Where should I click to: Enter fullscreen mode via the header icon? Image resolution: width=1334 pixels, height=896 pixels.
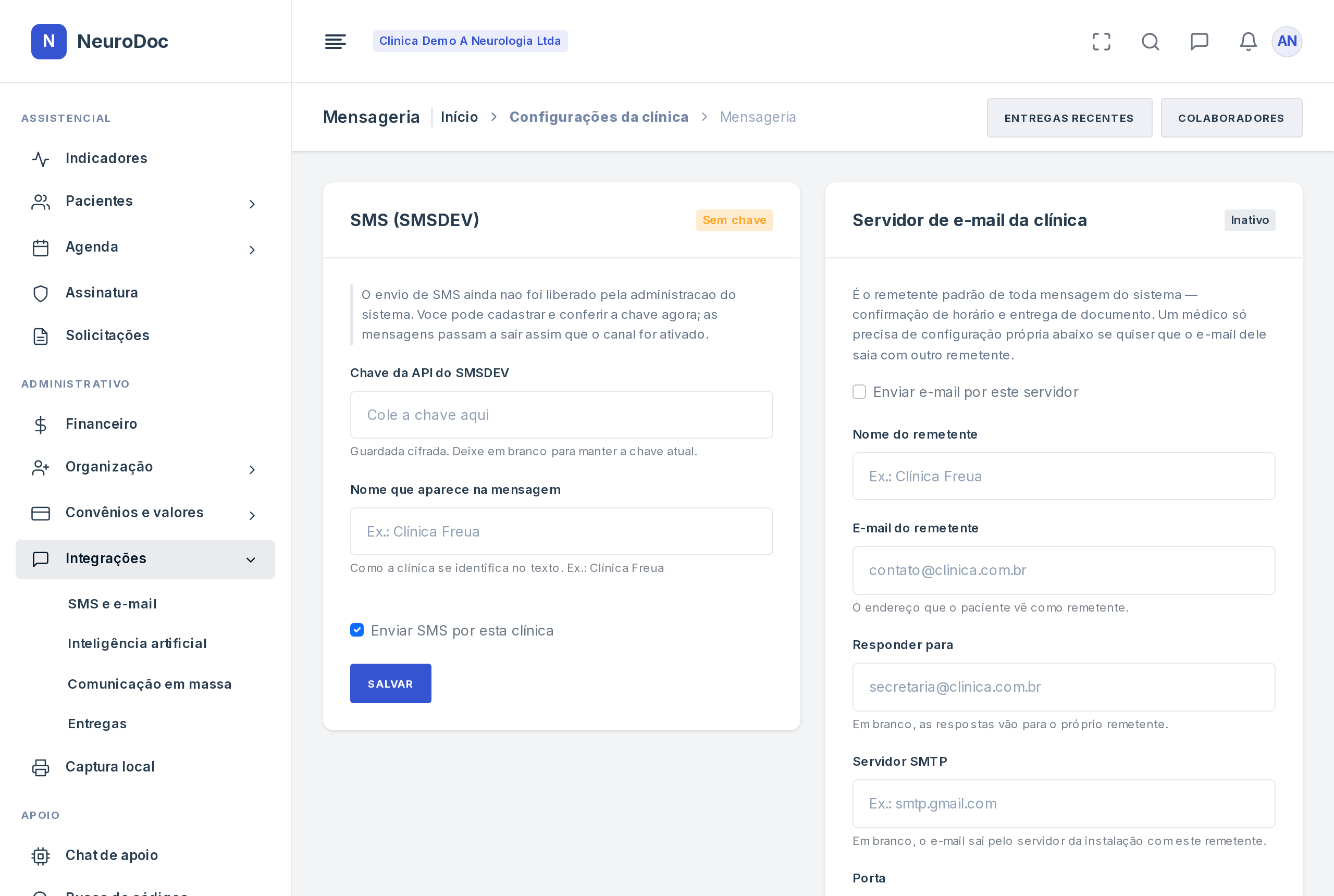click(x=1102, y=41)
